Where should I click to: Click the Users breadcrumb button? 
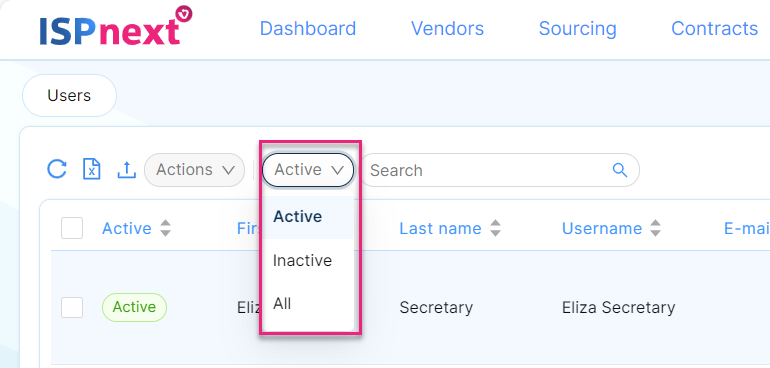pyautogui.click(x=69, y=95)
